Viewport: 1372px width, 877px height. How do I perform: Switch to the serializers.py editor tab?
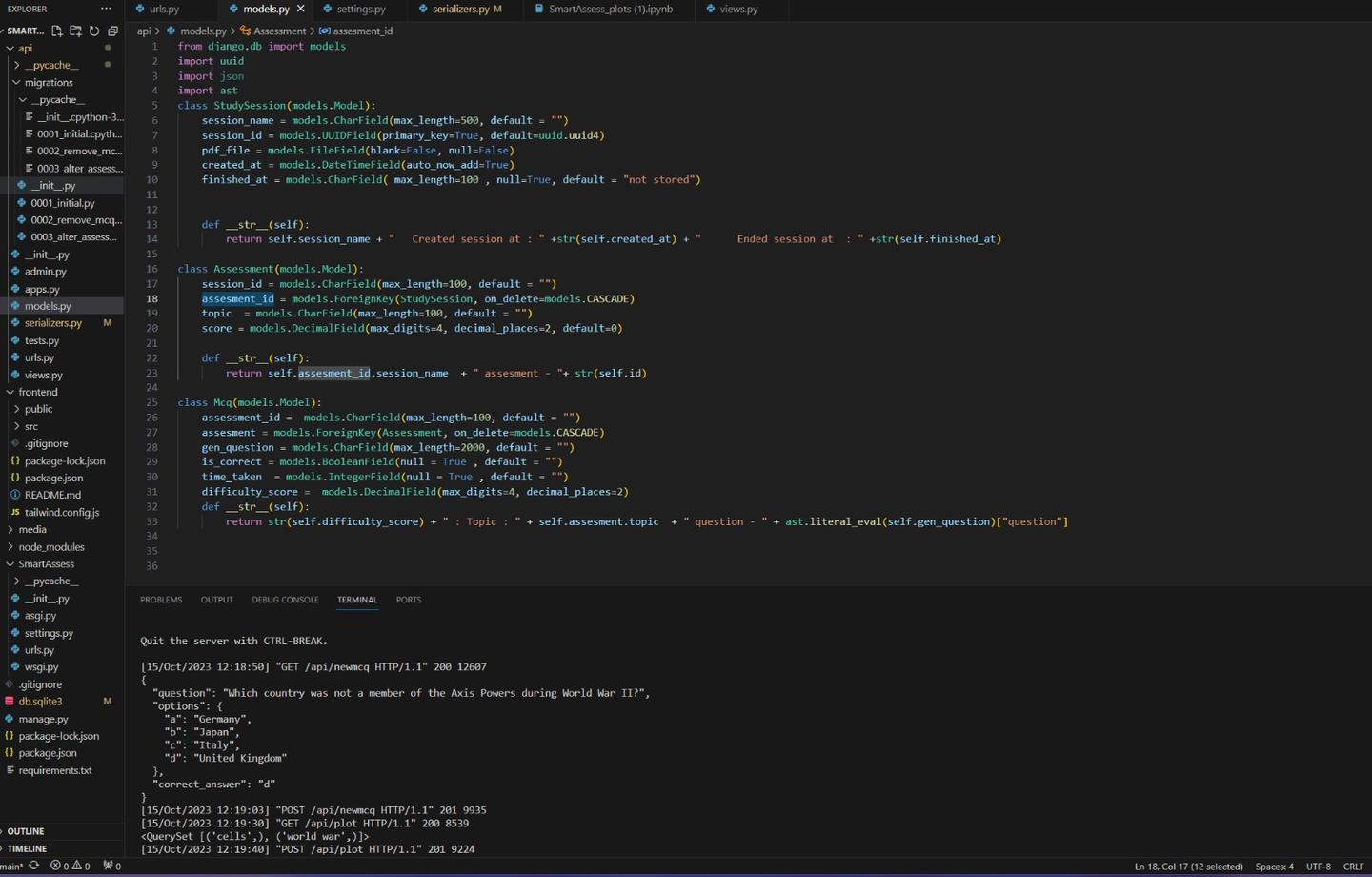click(460, 9)
